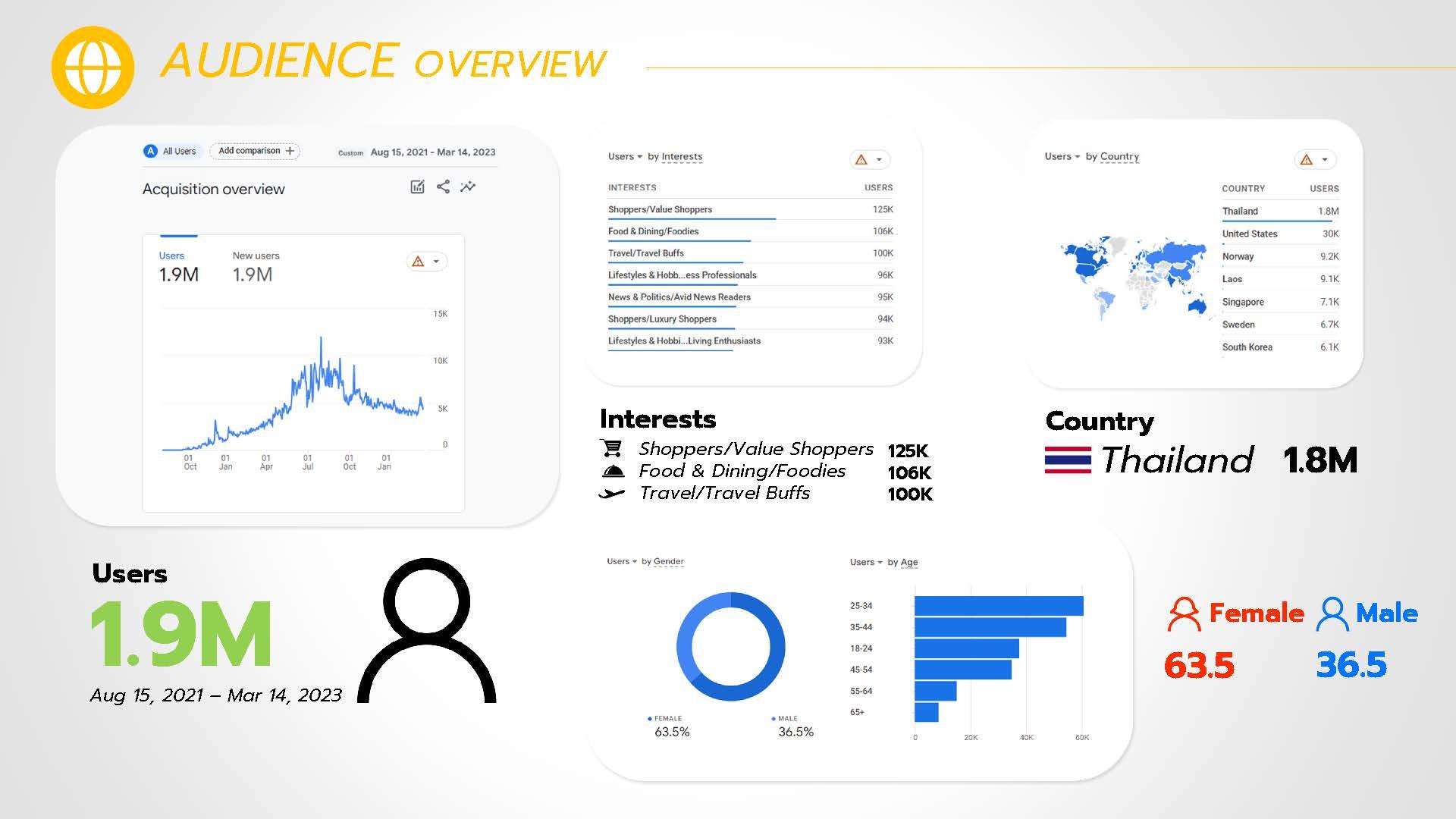Click the Sweden country row
The width and height of the screenshot is (1456, 819).
pyautogui.click(x=1280, y=325)
